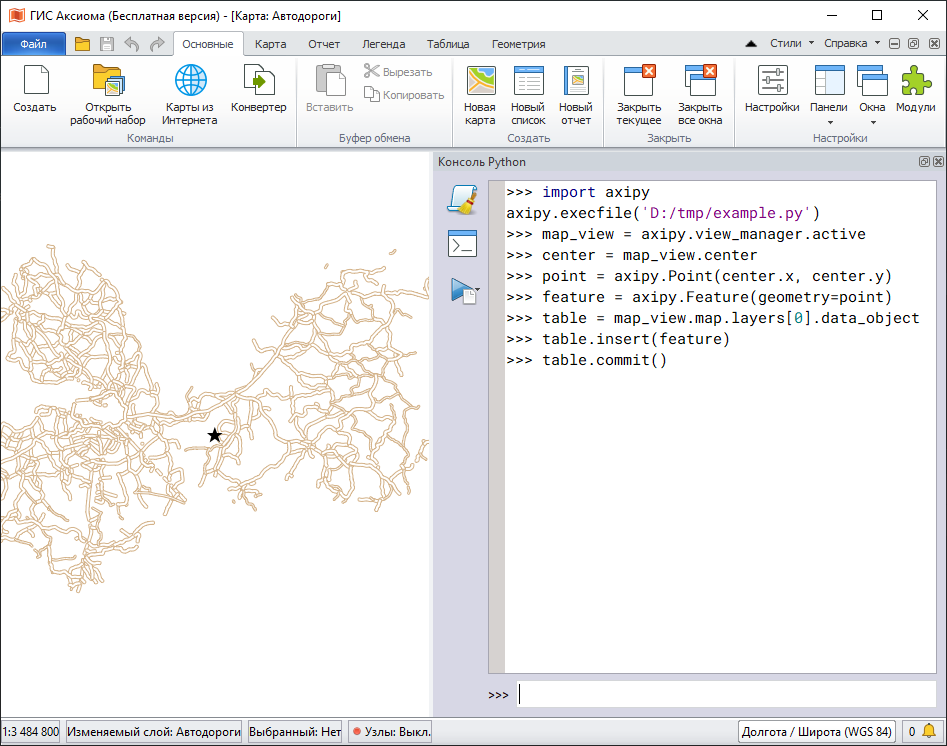Collapse the ribbon with the arrow toggle
Image resolution: width=947 pixels, height=746 pixels.
[x=750, y=44]
